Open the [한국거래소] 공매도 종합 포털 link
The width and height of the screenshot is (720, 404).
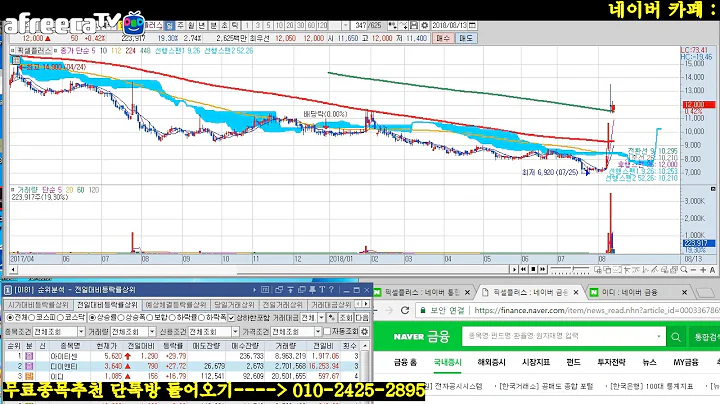coord(546,386)
